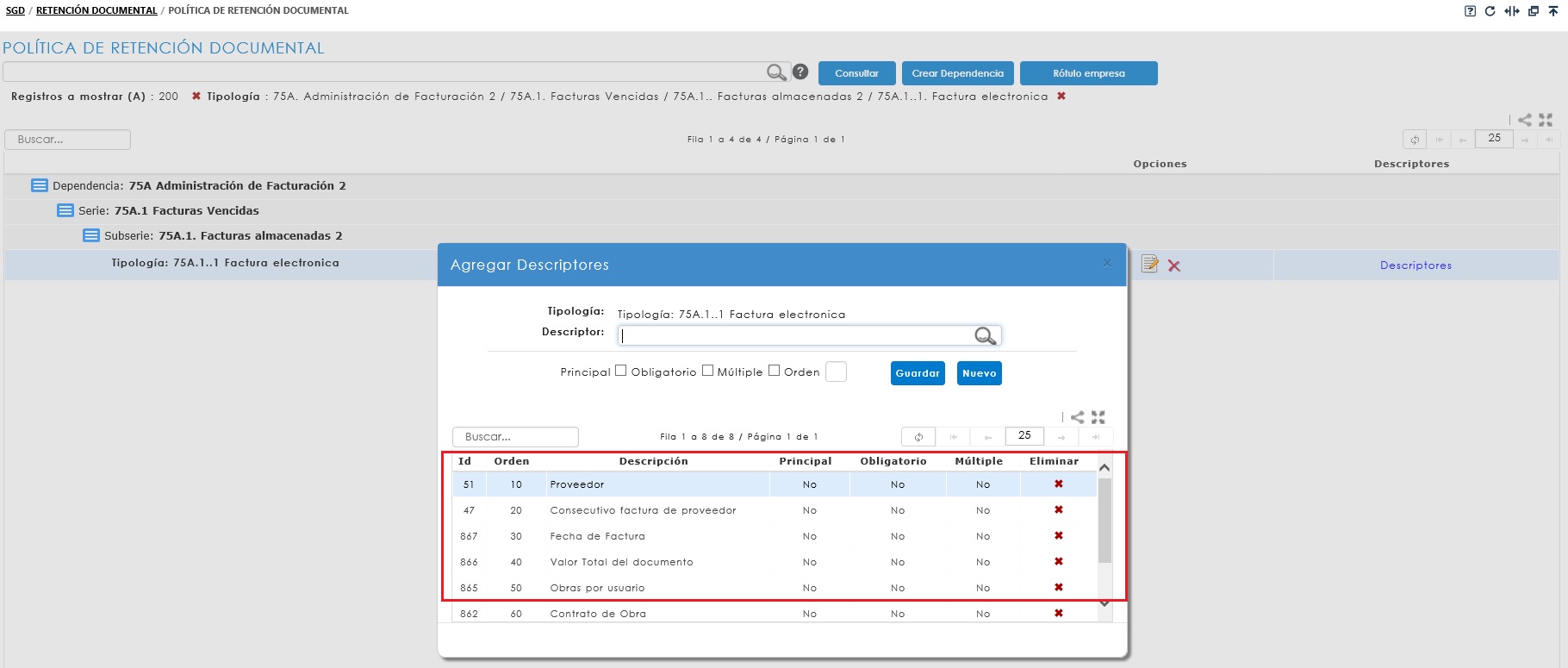
Task: Select the Contrato de Obra description cell
Action: pos(657,614)
